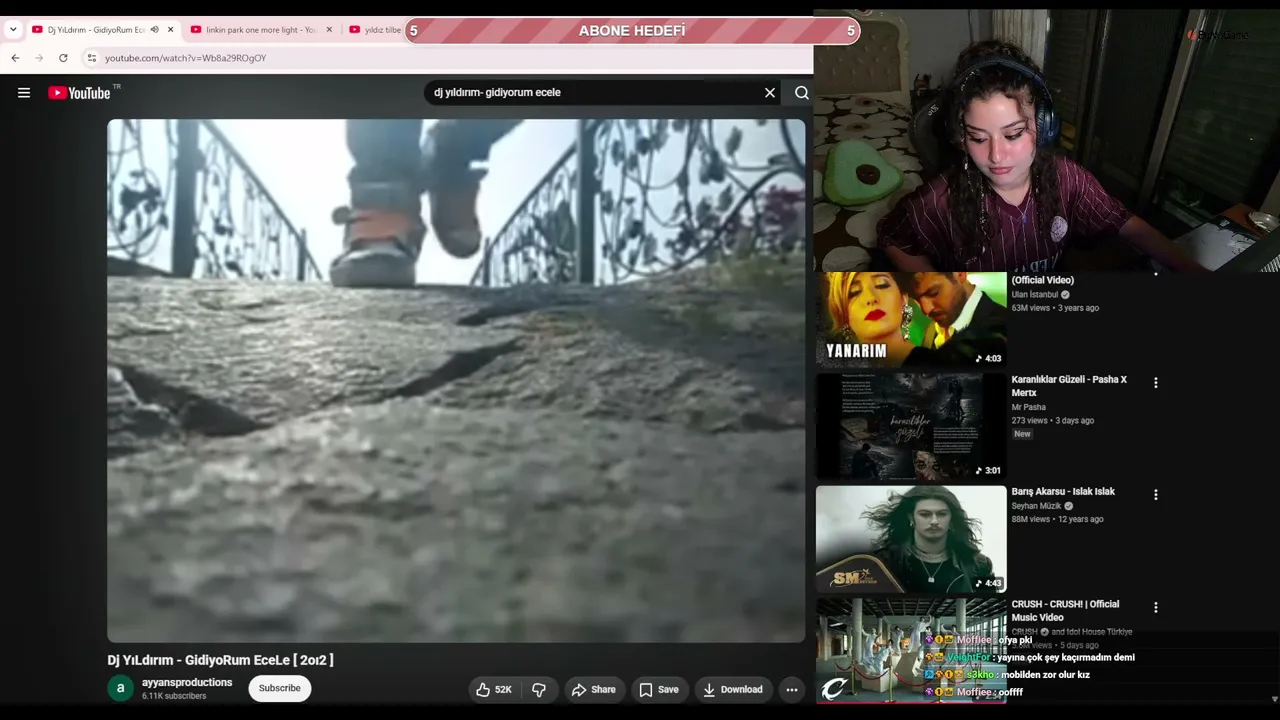The width and height of the screenshot is (1280, 720).
Task: Pause the playing Dj Yıldırım video
Action: [456, 381]
